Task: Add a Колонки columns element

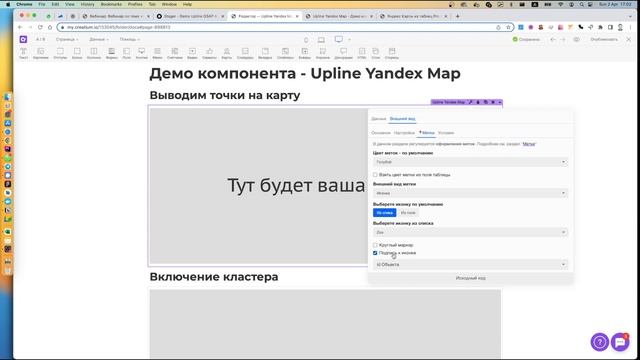Action: [x=94, y=53]
